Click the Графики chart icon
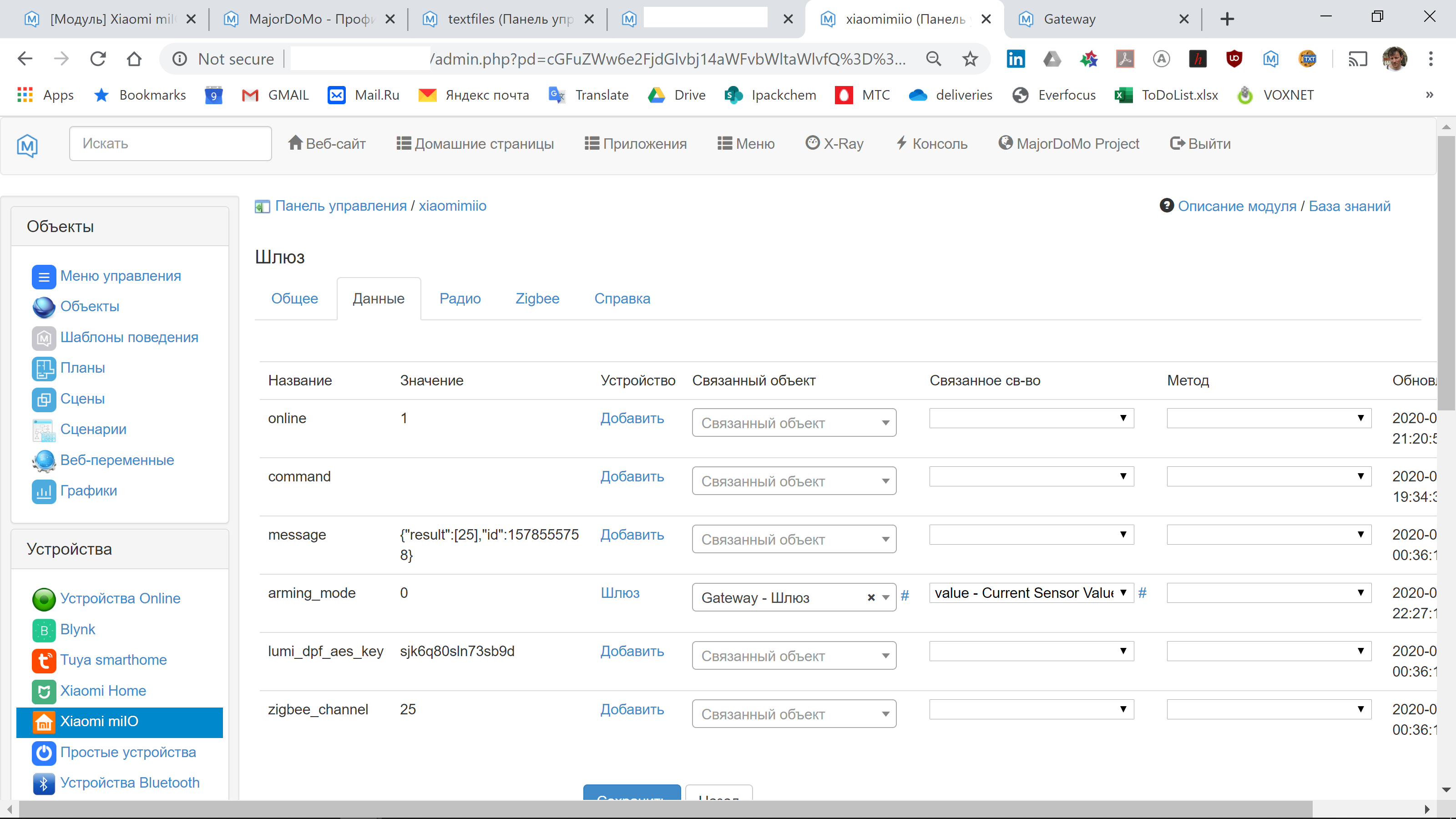The image size is (1456, 819). tap(44, 491)
